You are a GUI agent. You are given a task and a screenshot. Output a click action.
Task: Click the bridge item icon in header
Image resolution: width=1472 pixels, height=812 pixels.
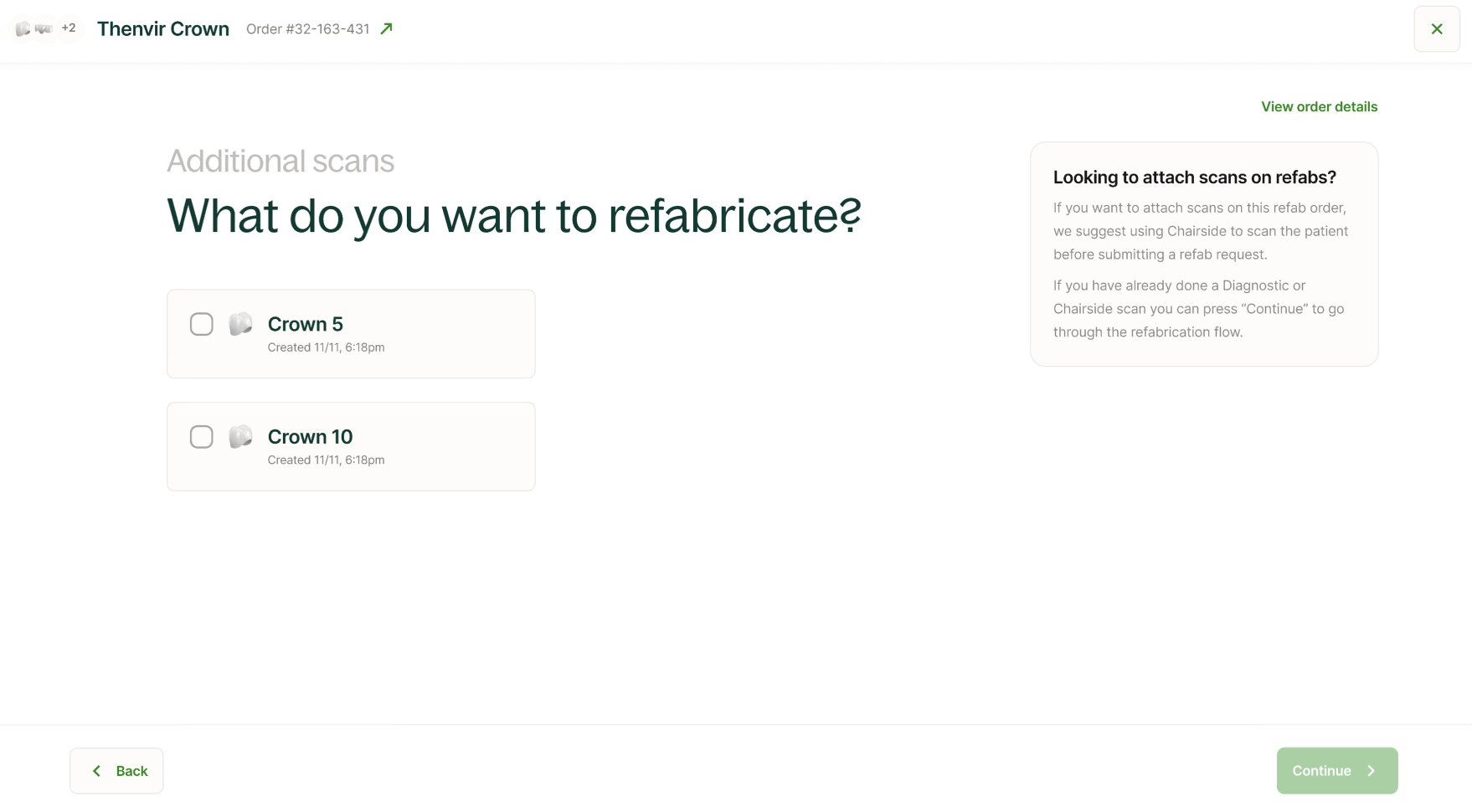coord(44,29)
